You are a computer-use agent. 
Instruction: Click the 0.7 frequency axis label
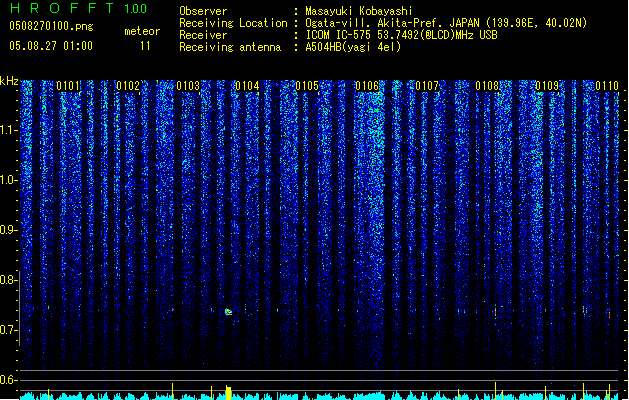(8, 330)
